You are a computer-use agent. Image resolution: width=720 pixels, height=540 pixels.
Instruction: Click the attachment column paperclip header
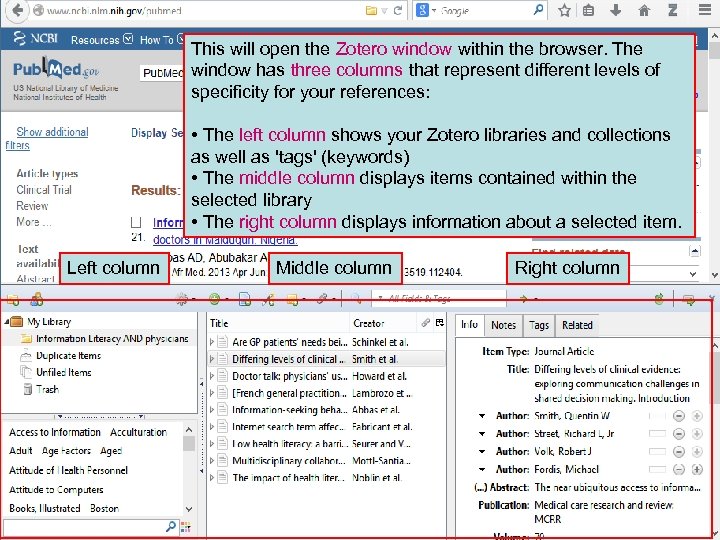[425, 323]
